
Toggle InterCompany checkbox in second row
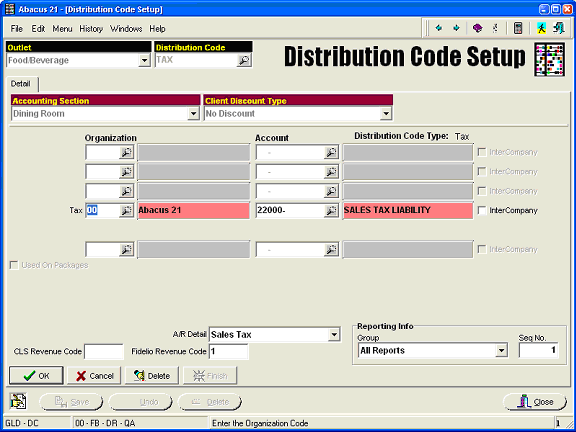pos(482,172)
